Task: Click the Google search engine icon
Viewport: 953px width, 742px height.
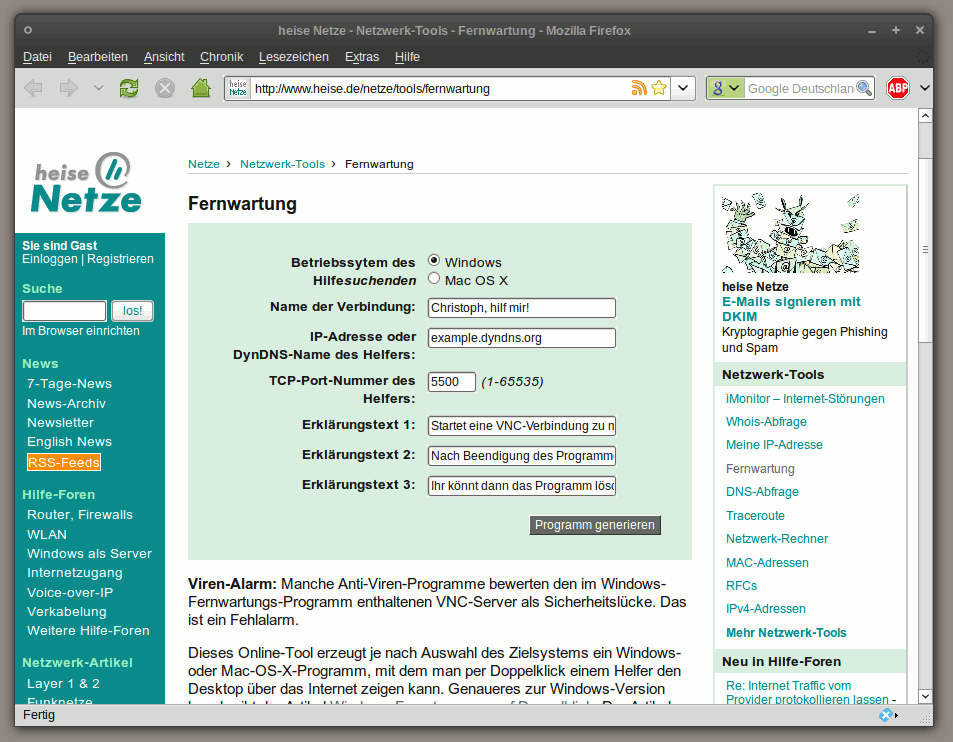Action: (718, 88)
